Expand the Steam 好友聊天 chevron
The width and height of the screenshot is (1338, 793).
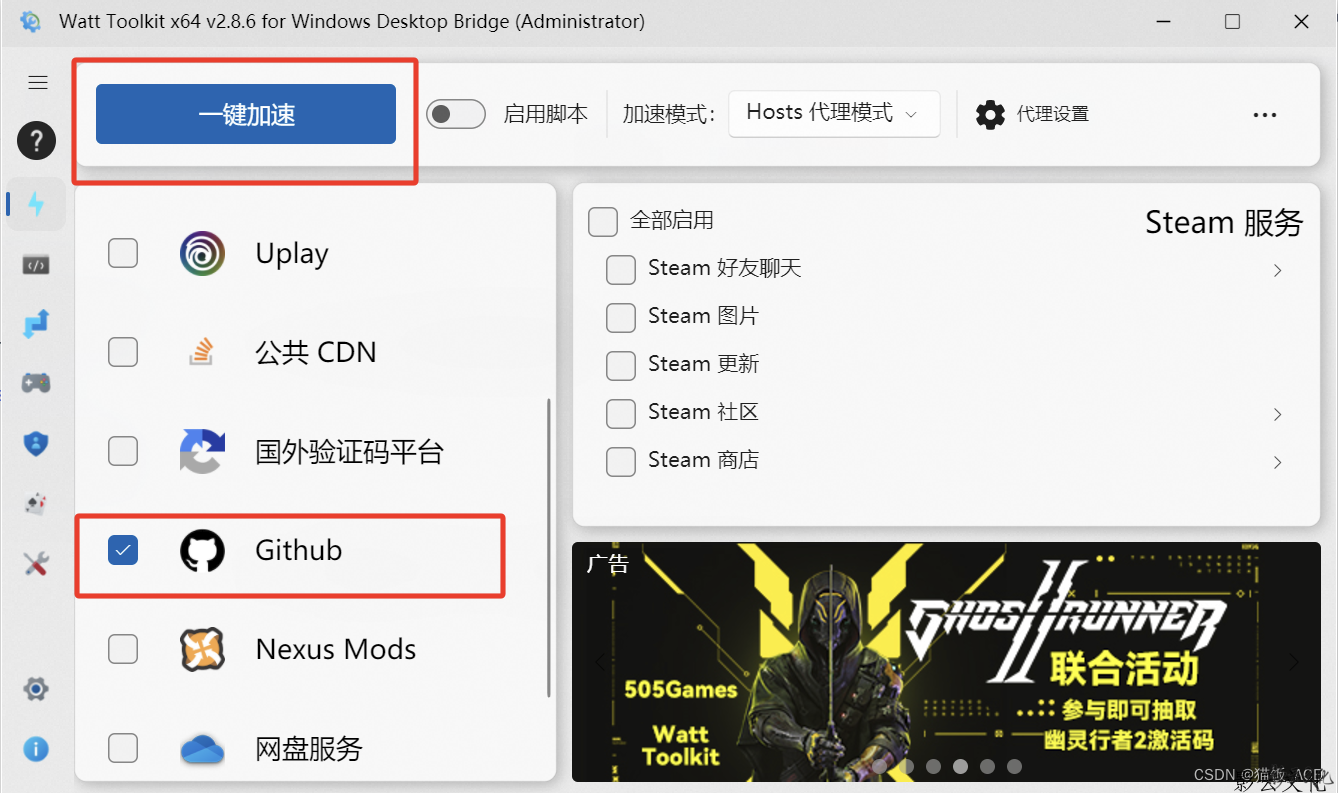pos(1277,270)
